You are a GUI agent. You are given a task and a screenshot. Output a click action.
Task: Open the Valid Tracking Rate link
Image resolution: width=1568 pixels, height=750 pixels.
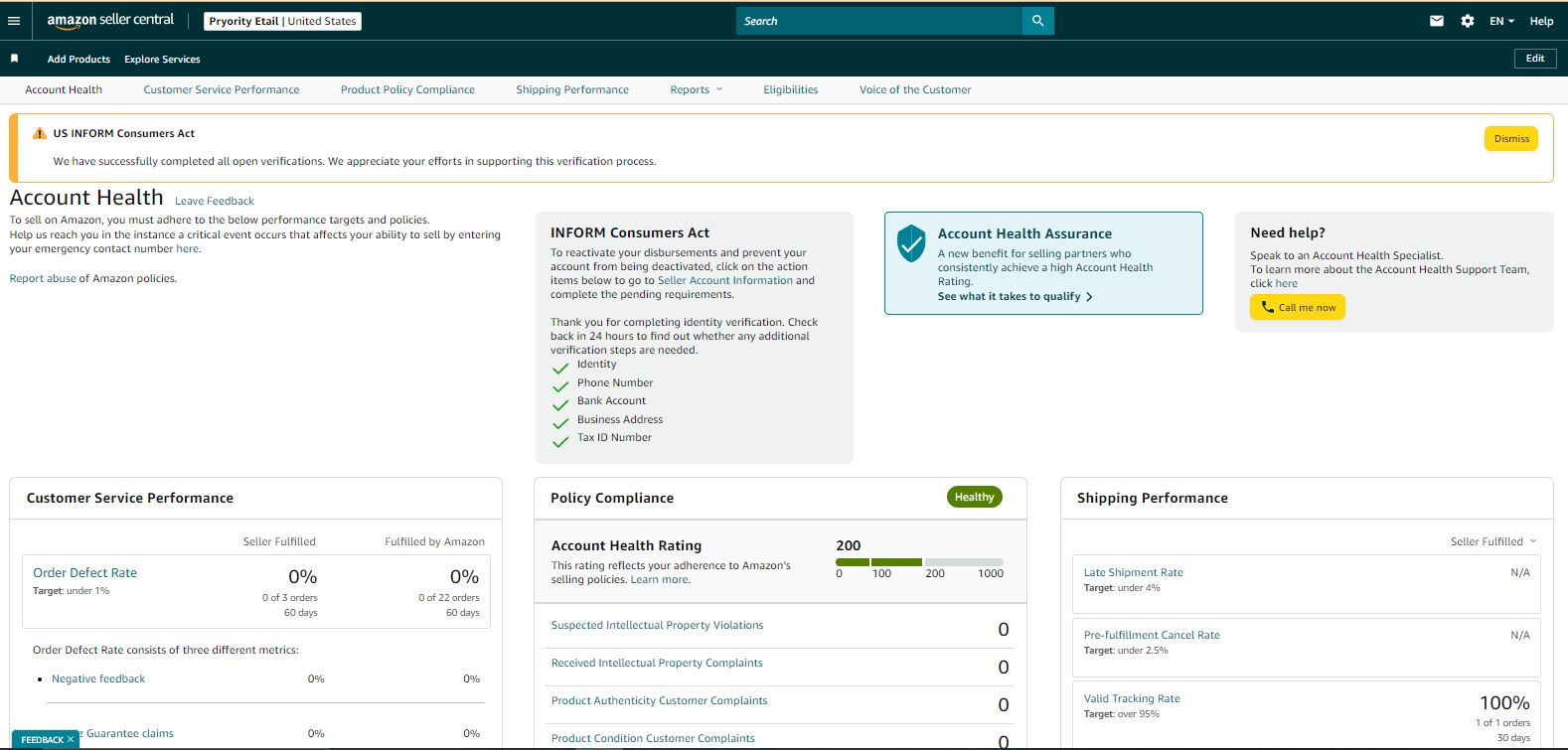pyautogui.click(x=1132, y=698)
